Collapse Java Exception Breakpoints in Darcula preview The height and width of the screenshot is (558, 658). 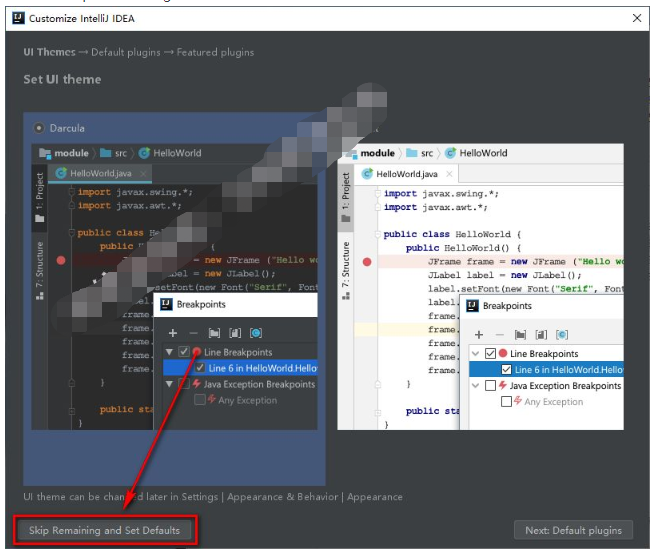(x=170, y=384)
